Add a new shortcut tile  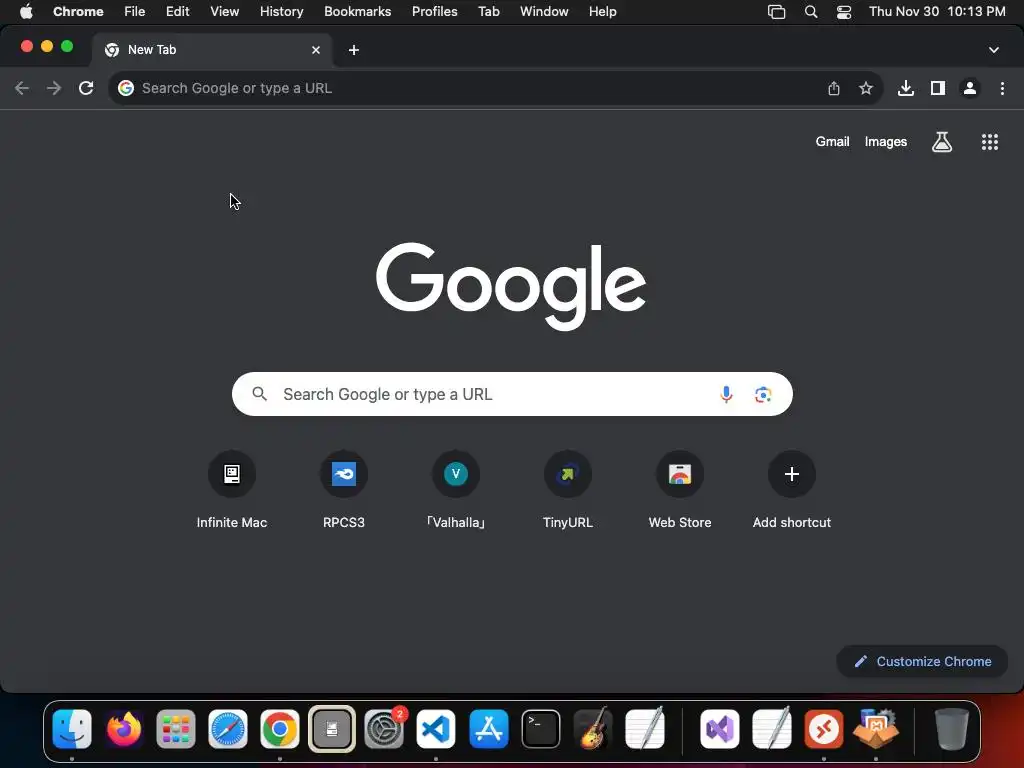pos(792,490)
